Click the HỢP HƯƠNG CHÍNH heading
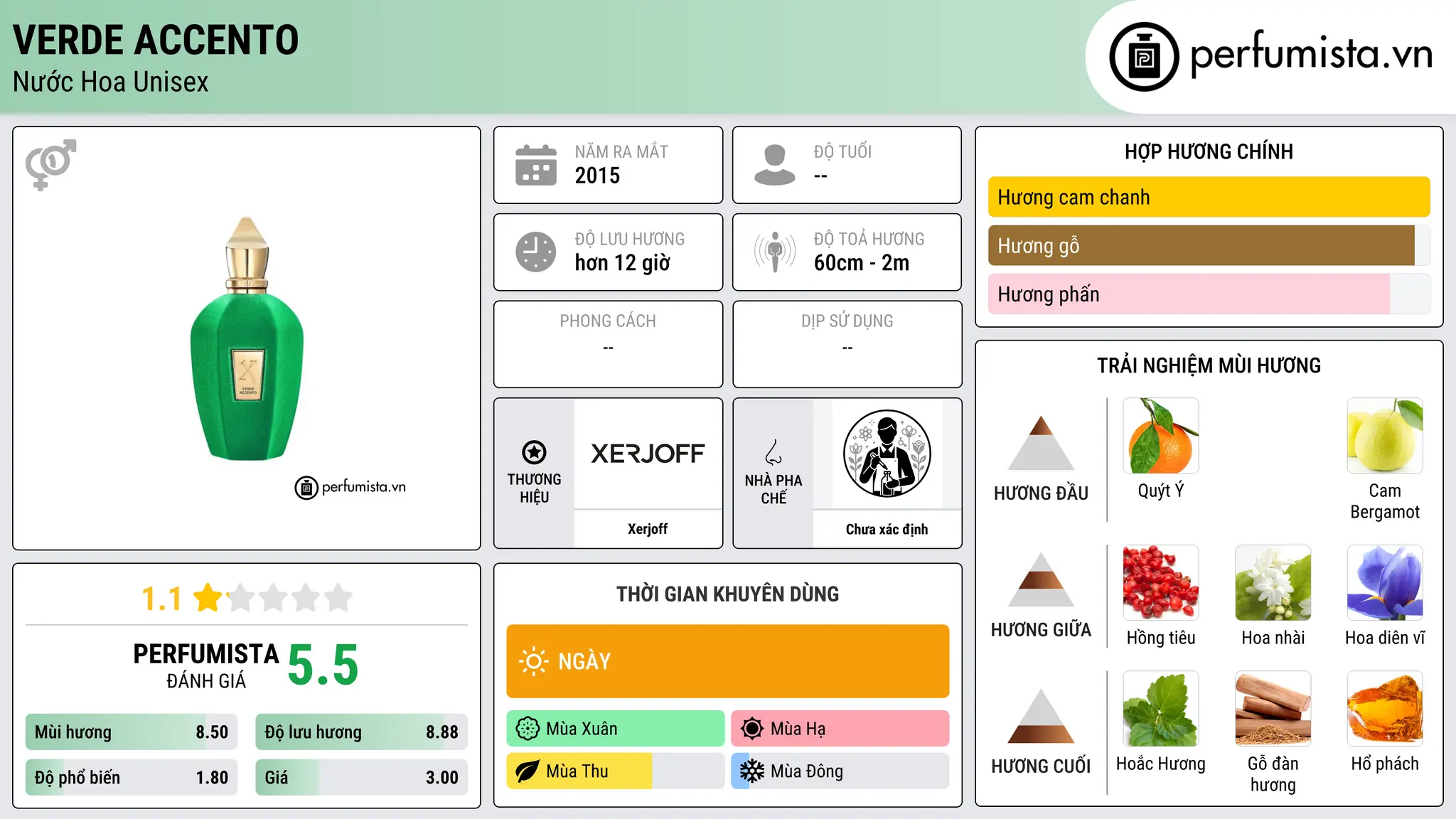This screenshot has height=819, width=1456. tap(1209, 151)
